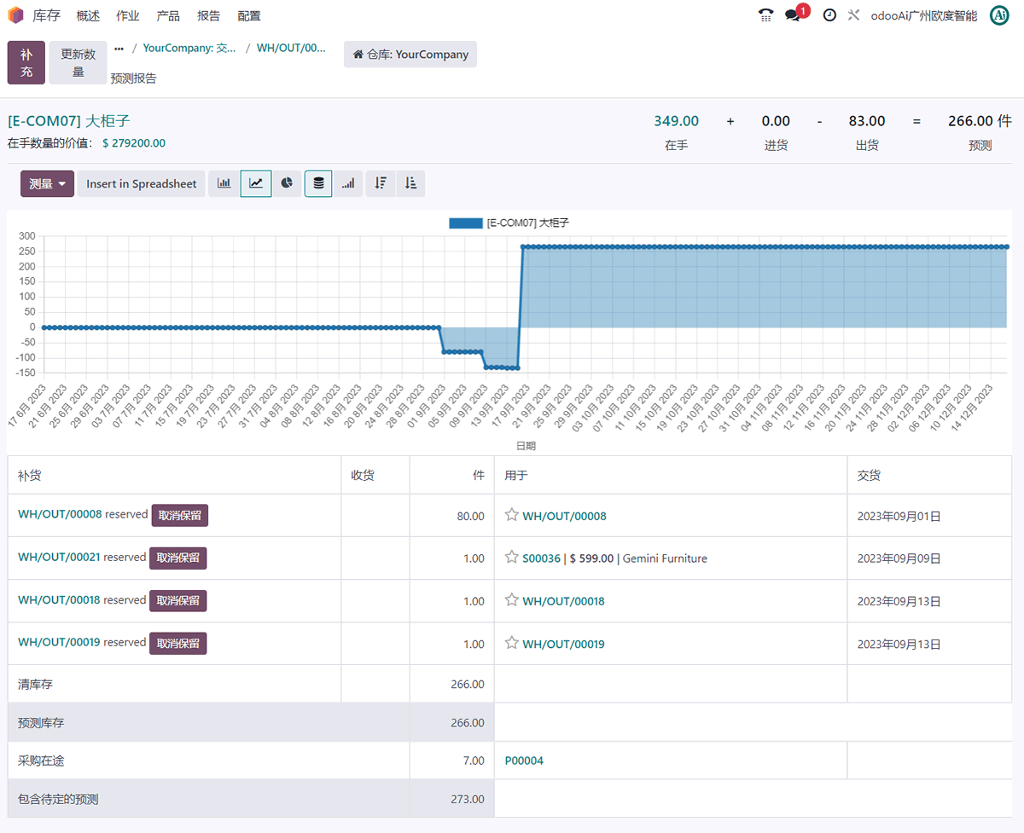The height and width of the screenshot is (833, 1024).
Task: Open the VoIP phone icon
Action: click(765, 15)
